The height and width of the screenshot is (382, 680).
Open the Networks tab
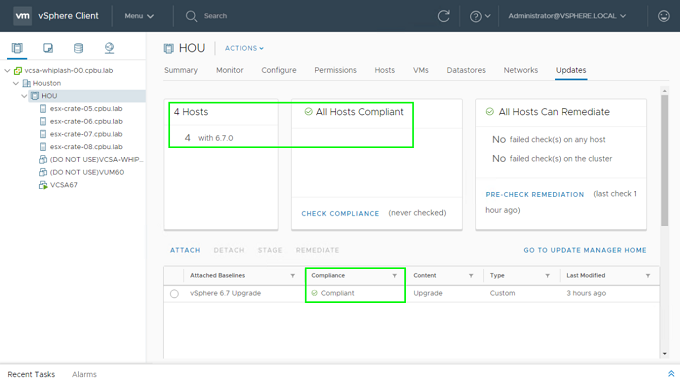click(x=521, y=70)
